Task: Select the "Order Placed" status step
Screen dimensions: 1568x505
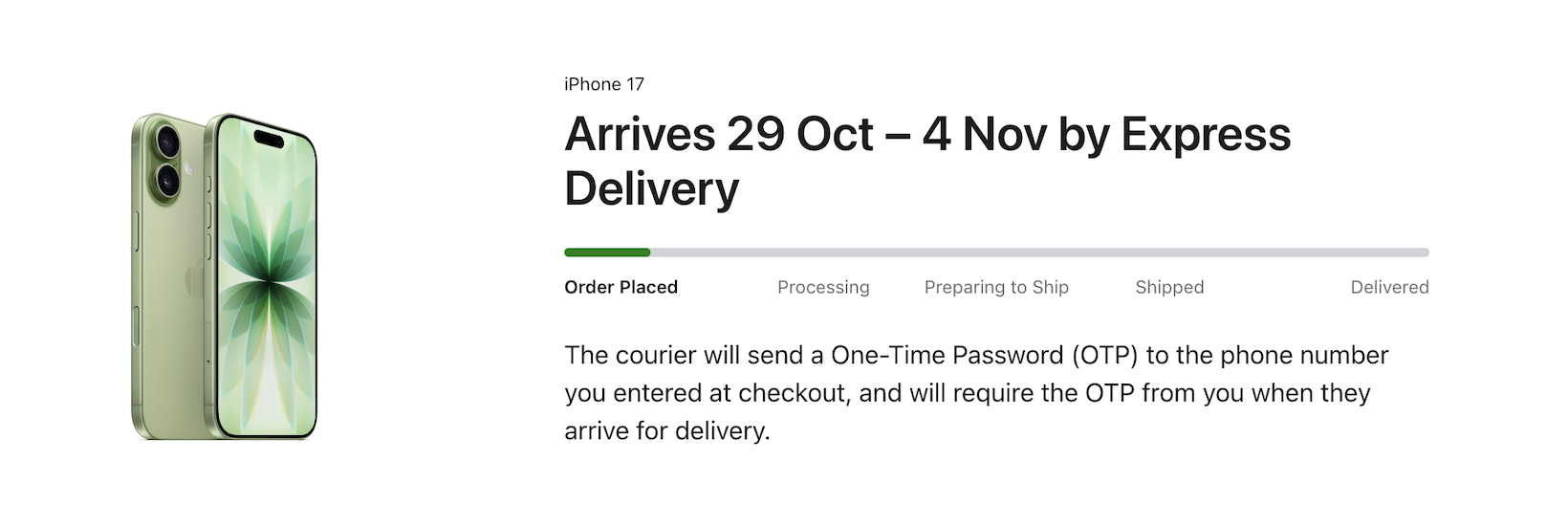Action: 621,287
